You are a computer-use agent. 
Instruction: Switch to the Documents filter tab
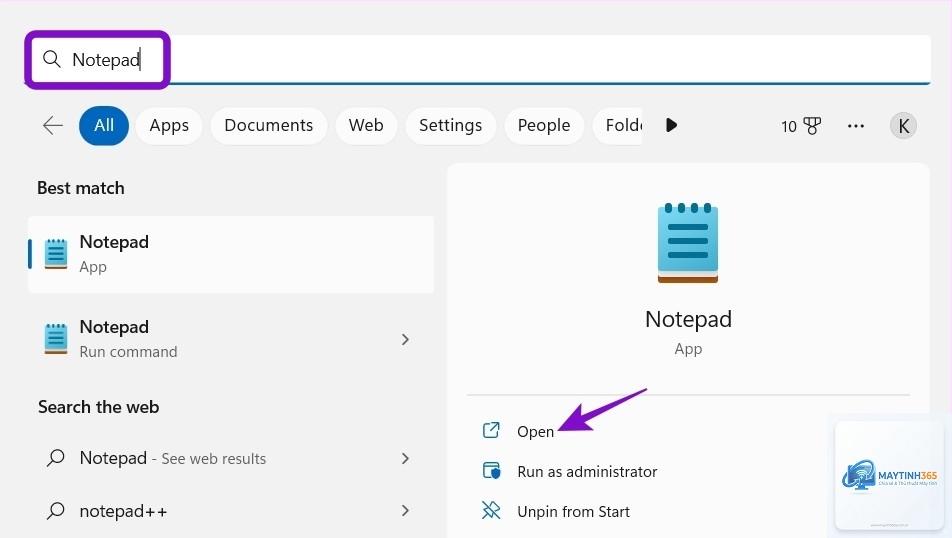pos(268,126)
